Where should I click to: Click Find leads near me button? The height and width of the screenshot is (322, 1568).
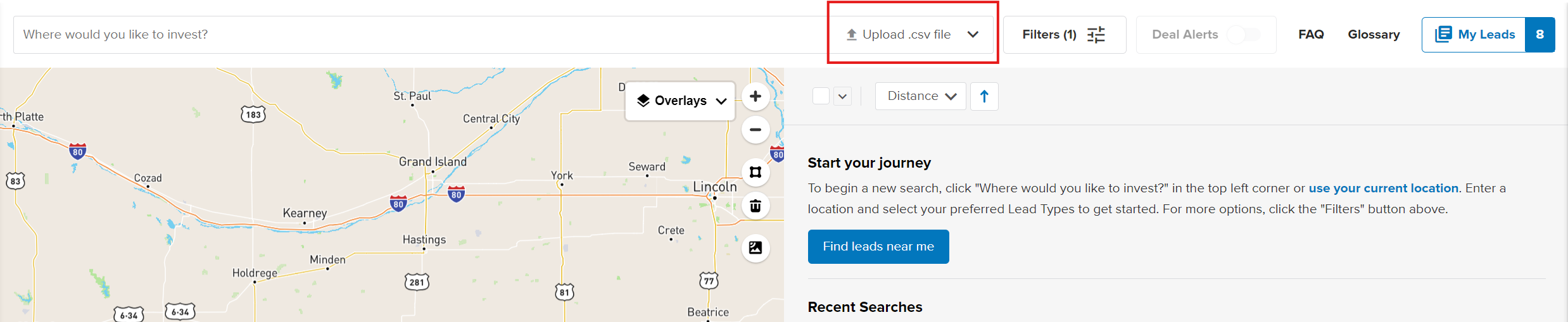click(878, 247)
